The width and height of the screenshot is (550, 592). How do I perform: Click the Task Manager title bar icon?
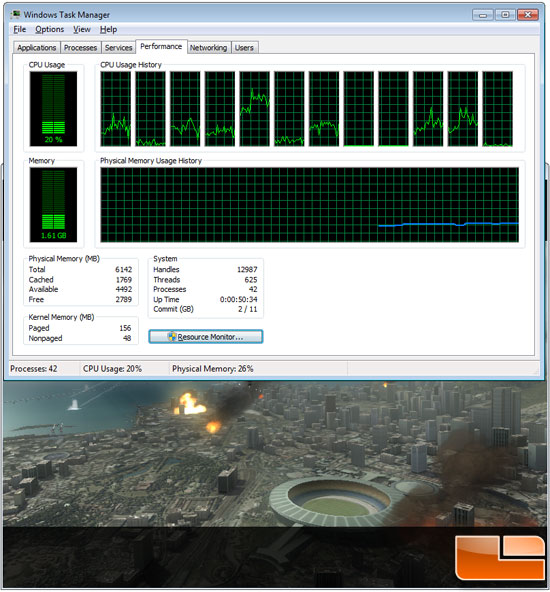[x=16, y=14]
